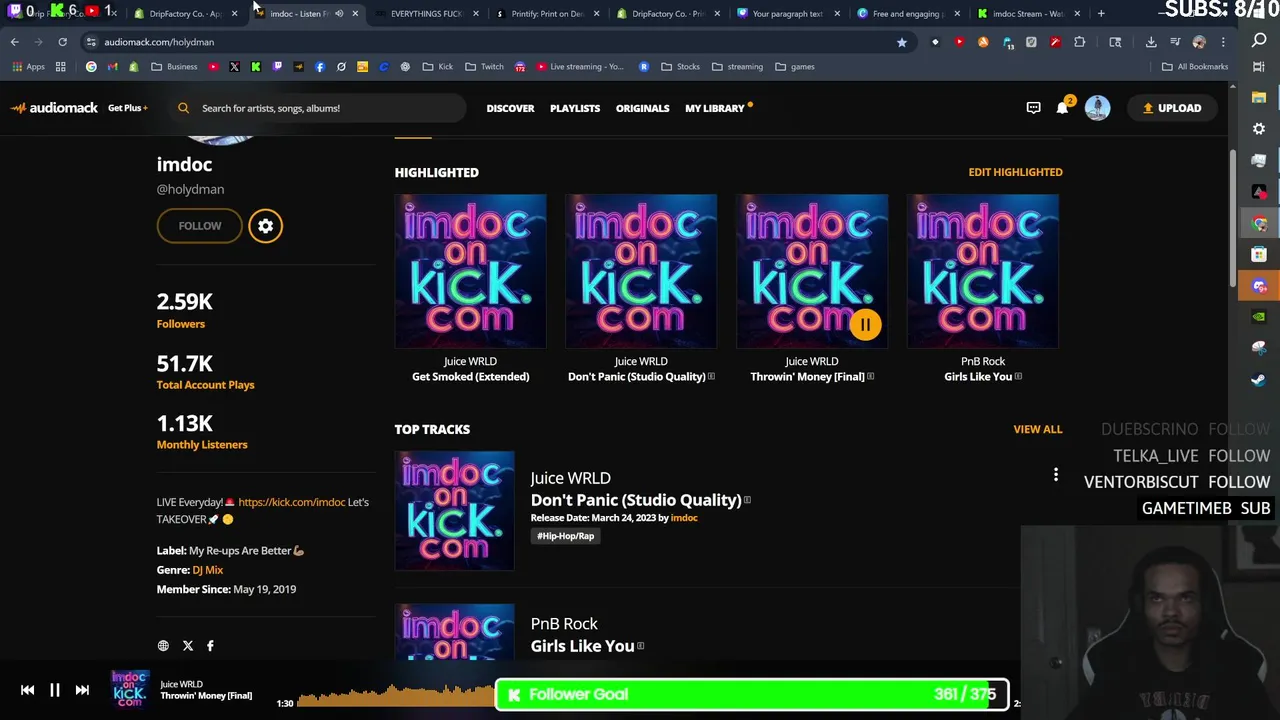Open the messages chat icon

(x=1033, y=108)
